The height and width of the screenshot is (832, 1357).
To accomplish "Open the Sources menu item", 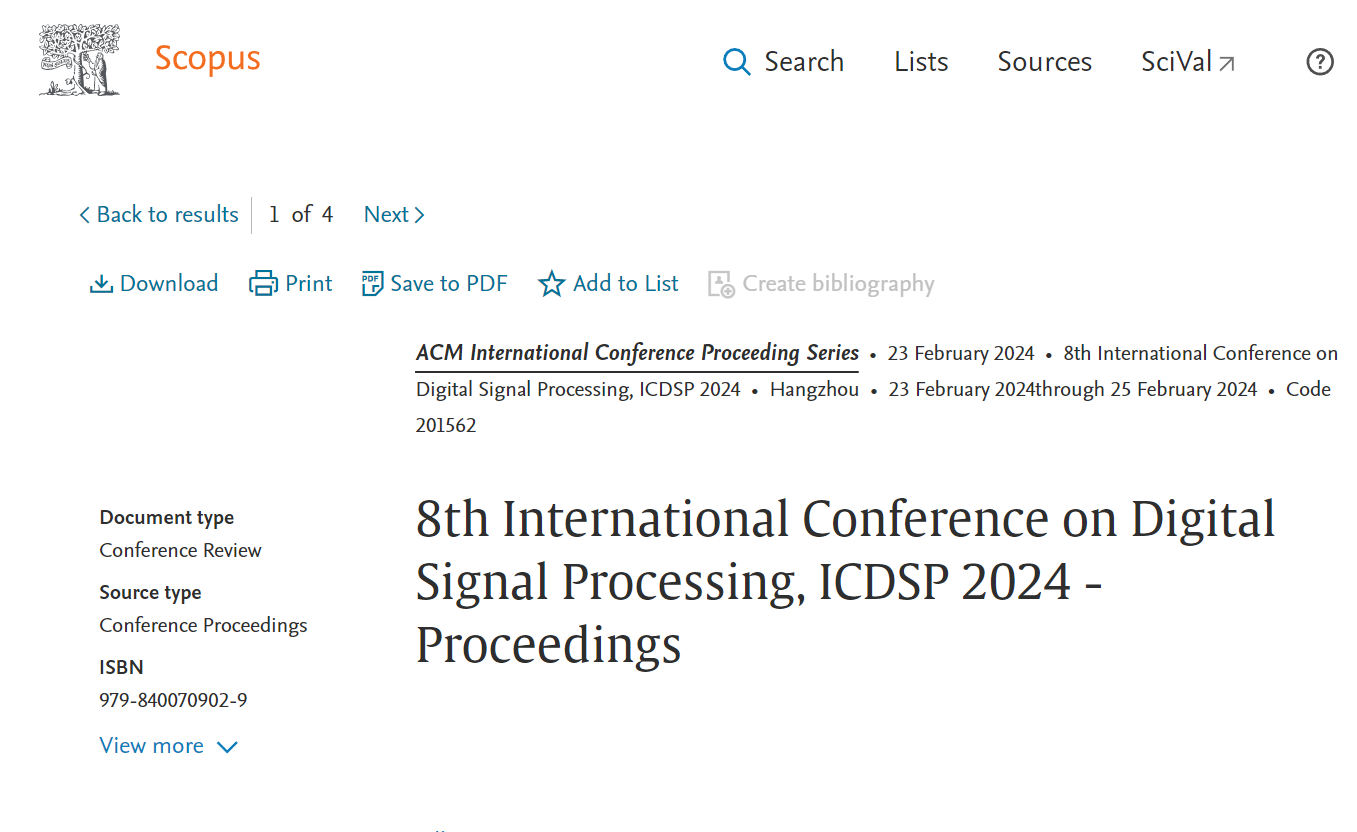I will 1044,62.
